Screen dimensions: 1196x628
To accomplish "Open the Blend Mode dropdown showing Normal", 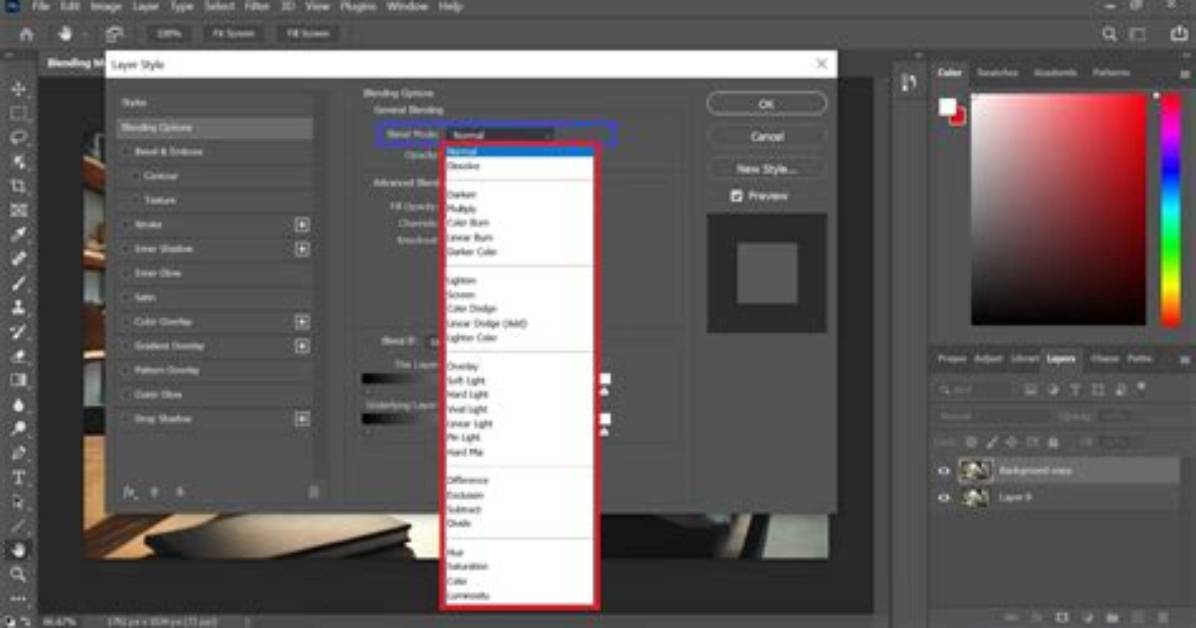I will 500,135.
